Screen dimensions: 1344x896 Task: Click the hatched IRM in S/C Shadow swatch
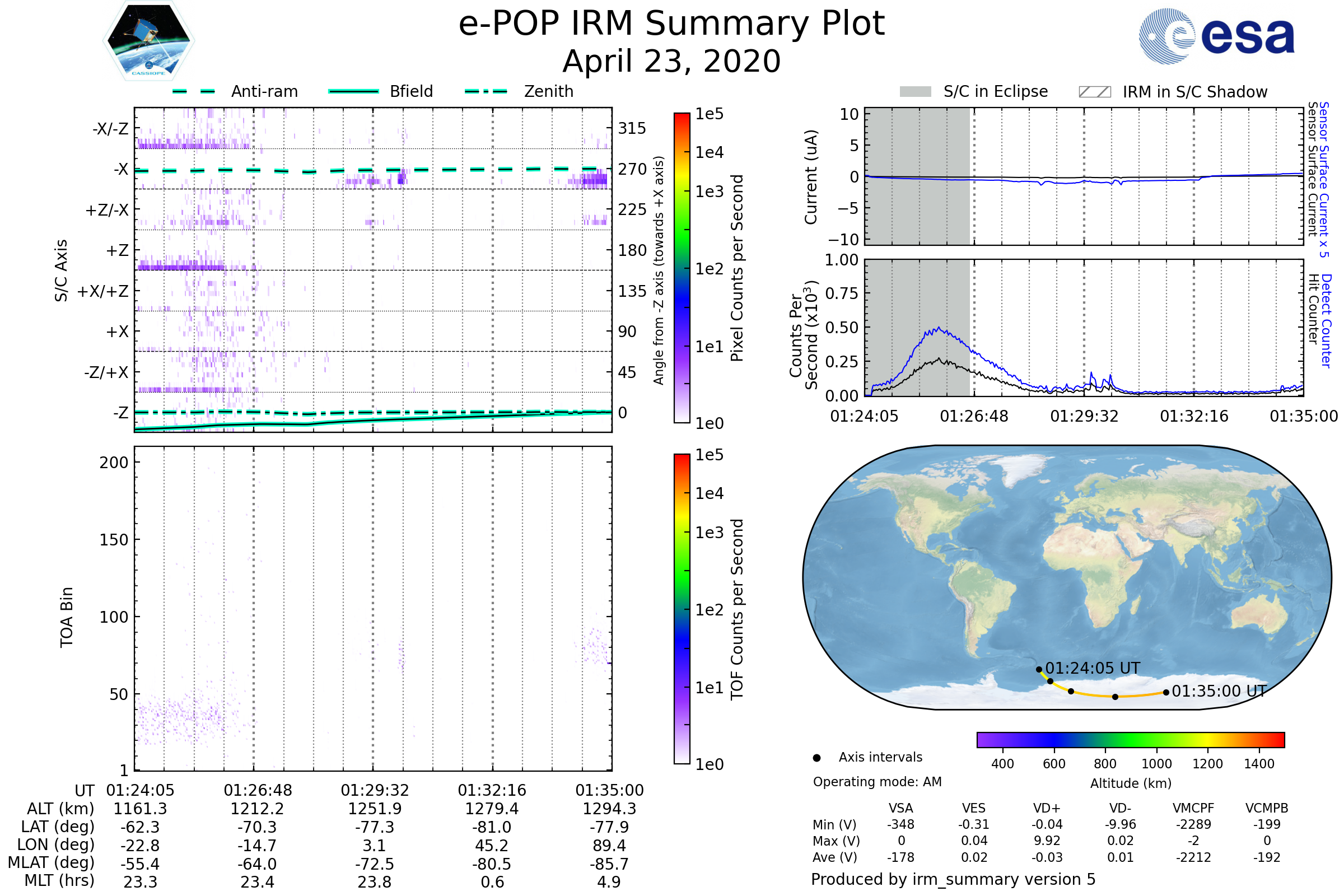(1095, 92)
